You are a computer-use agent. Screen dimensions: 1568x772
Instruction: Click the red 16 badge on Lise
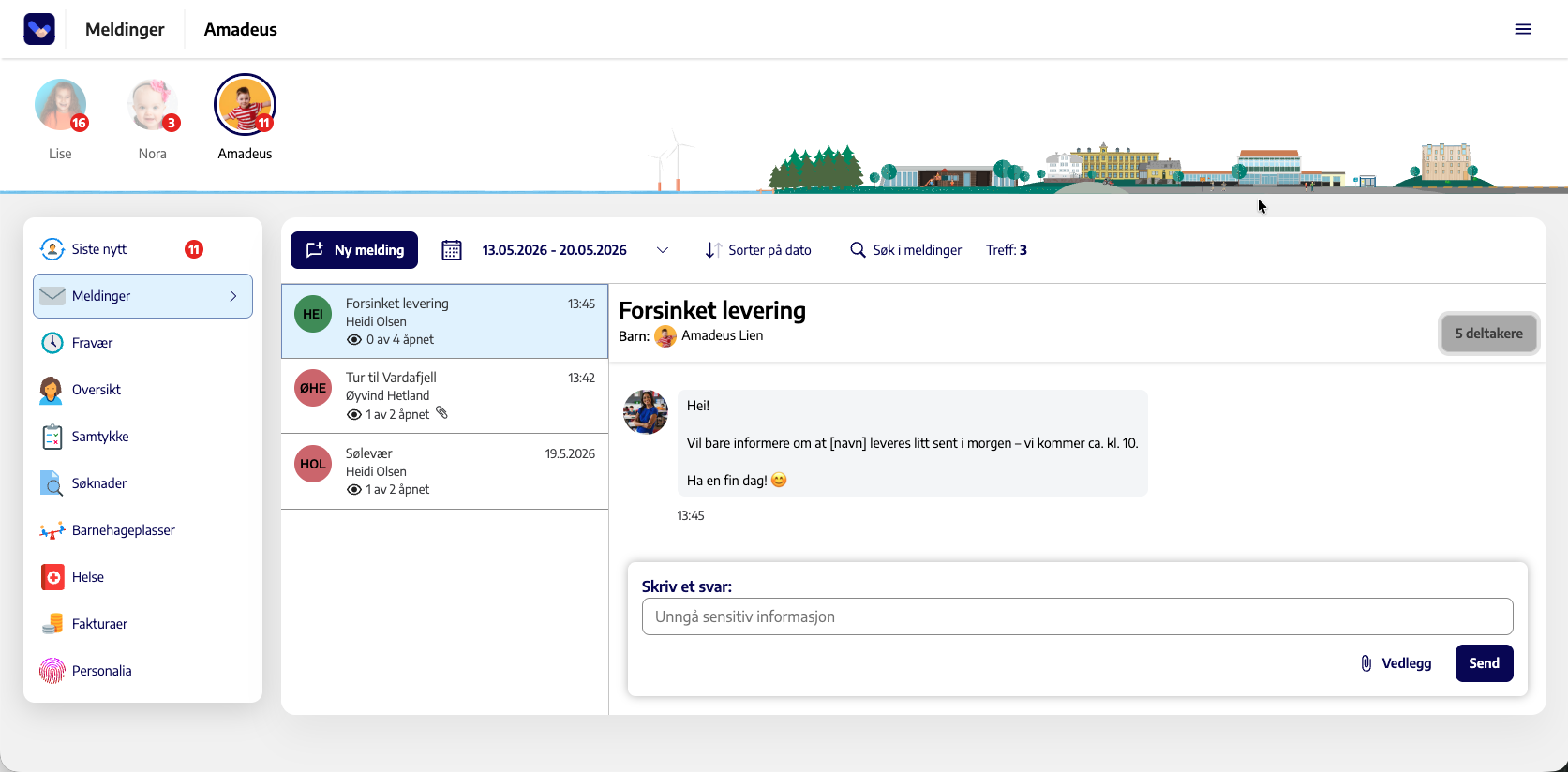tap(80, 123)
